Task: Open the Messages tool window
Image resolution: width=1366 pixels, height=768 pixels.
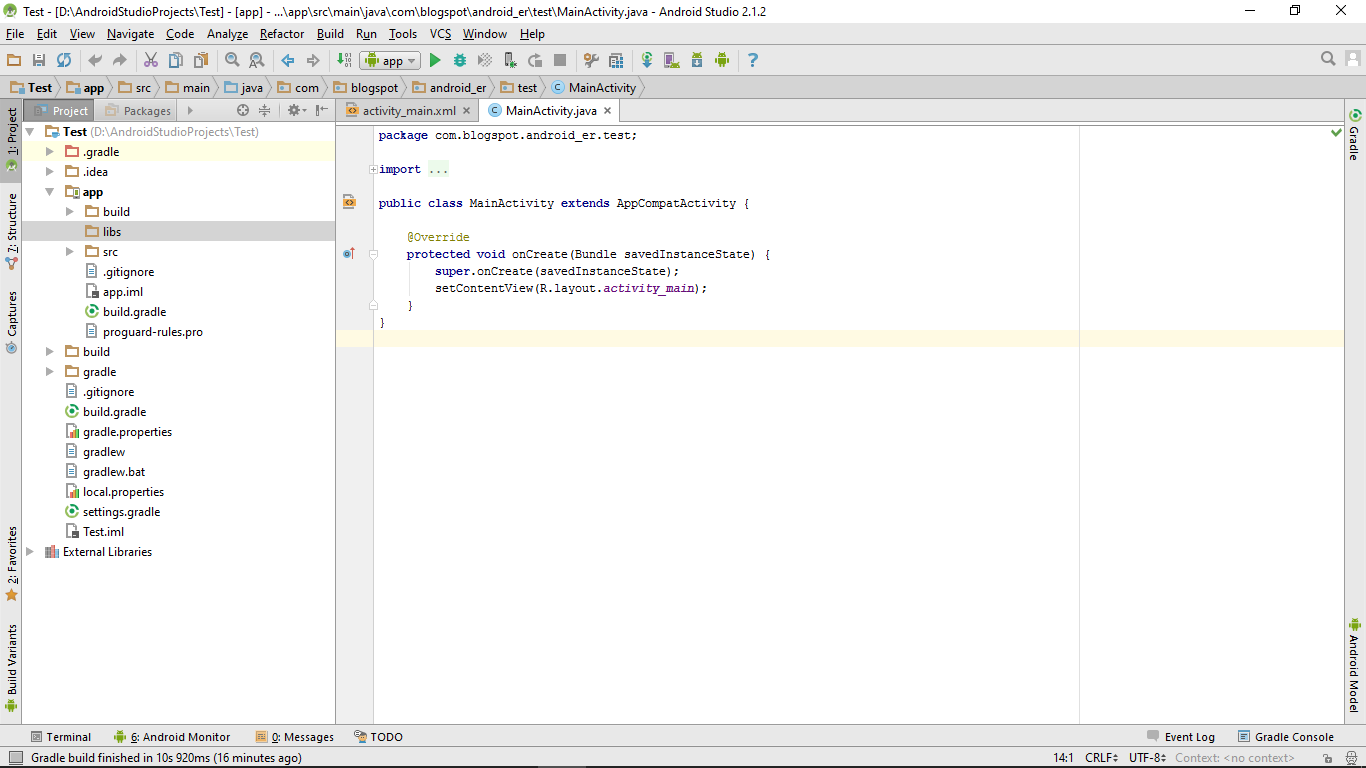Action: click(294, 737)
